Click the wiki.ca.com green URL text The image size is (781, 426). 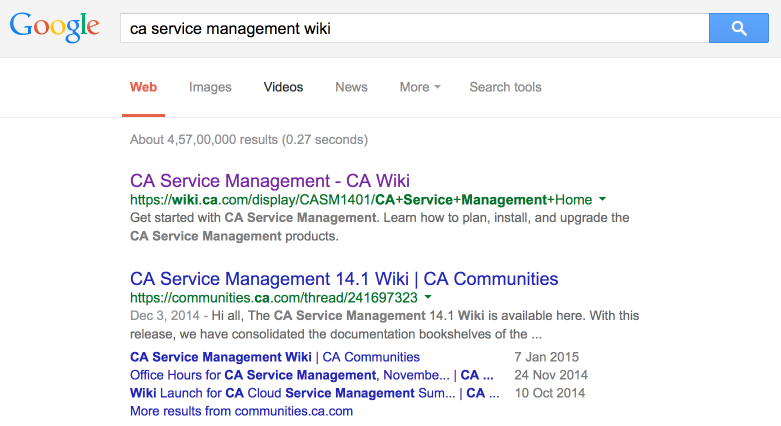point(361,200)
